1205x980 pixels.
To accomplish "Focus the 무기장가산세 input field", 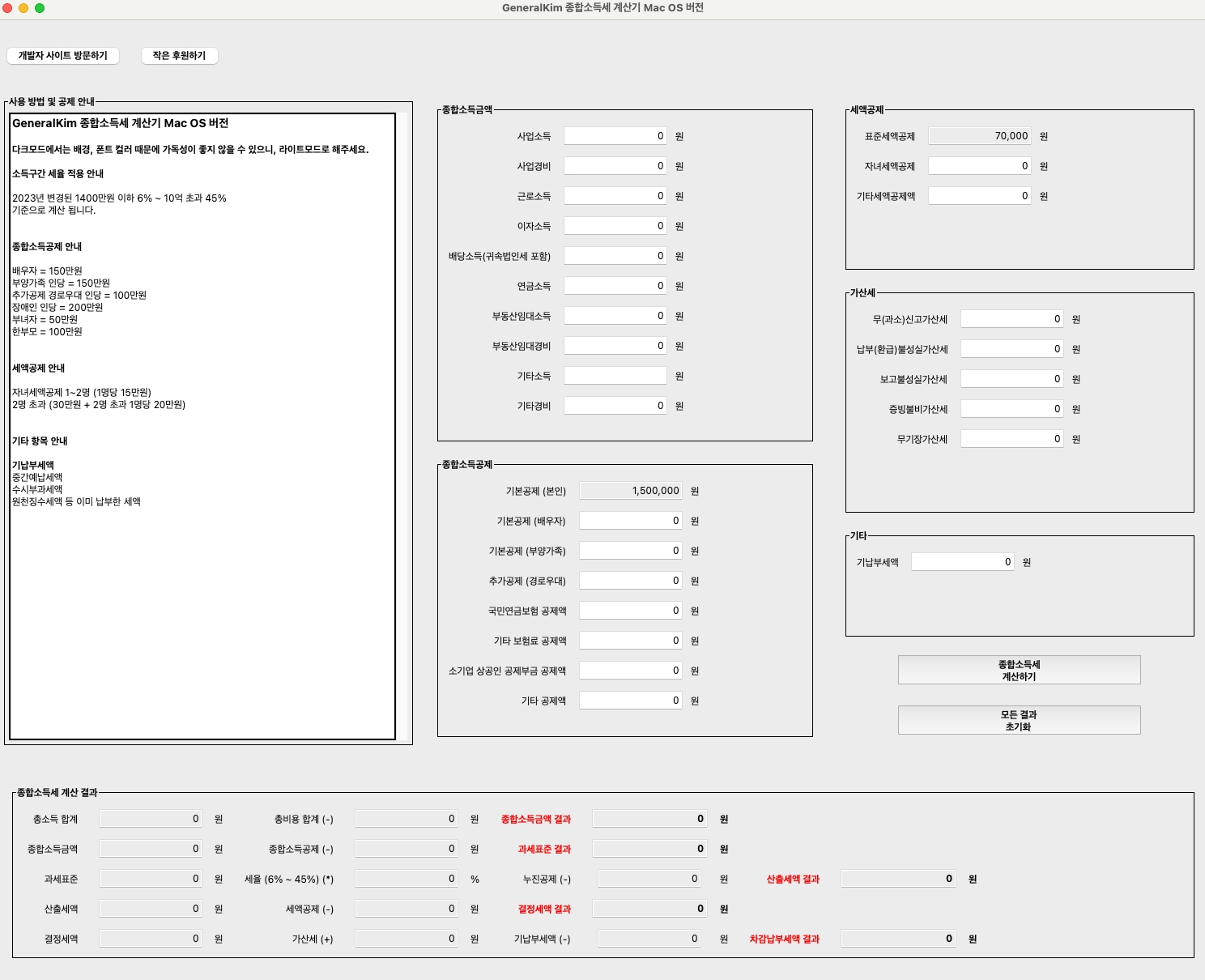I will (x=1012, y=439).
